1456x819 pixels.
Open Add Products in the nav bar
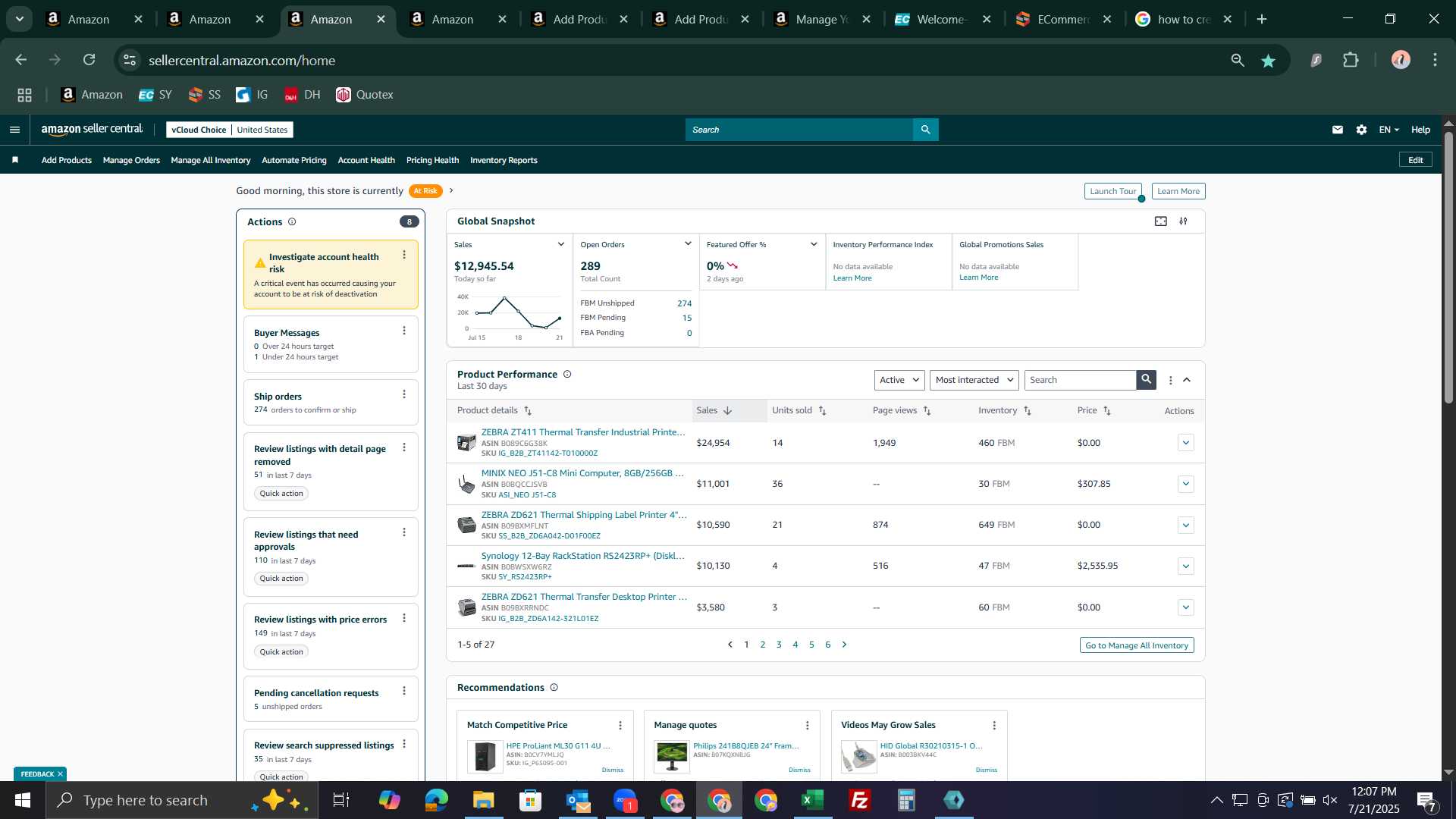[x=67, y=160]
